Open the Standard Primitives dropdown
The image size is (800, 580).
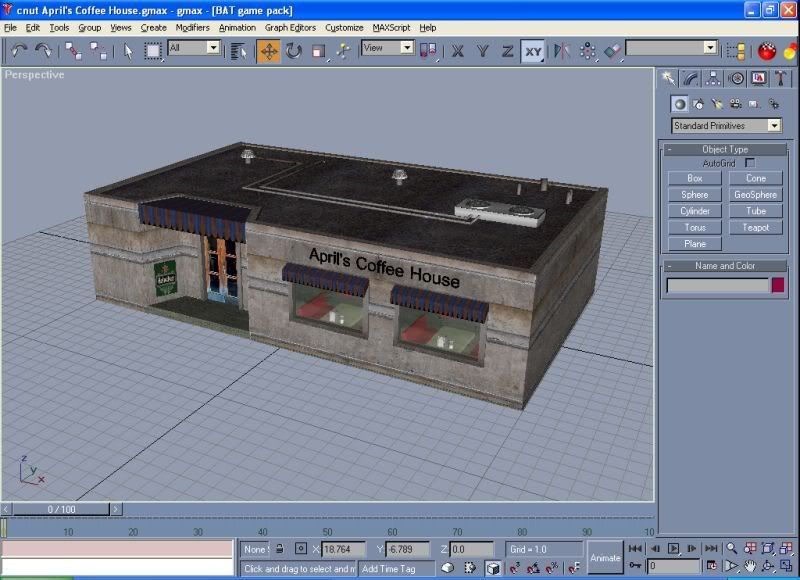(726, 125)
